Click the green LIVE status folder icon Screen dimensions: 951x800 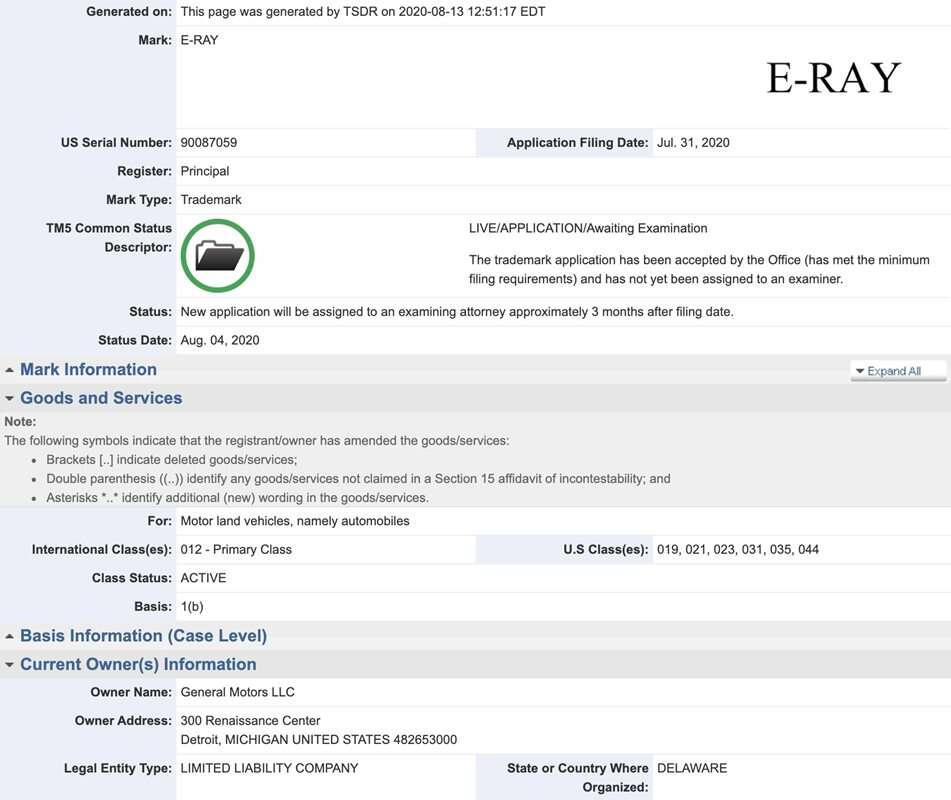pos(217,255)
